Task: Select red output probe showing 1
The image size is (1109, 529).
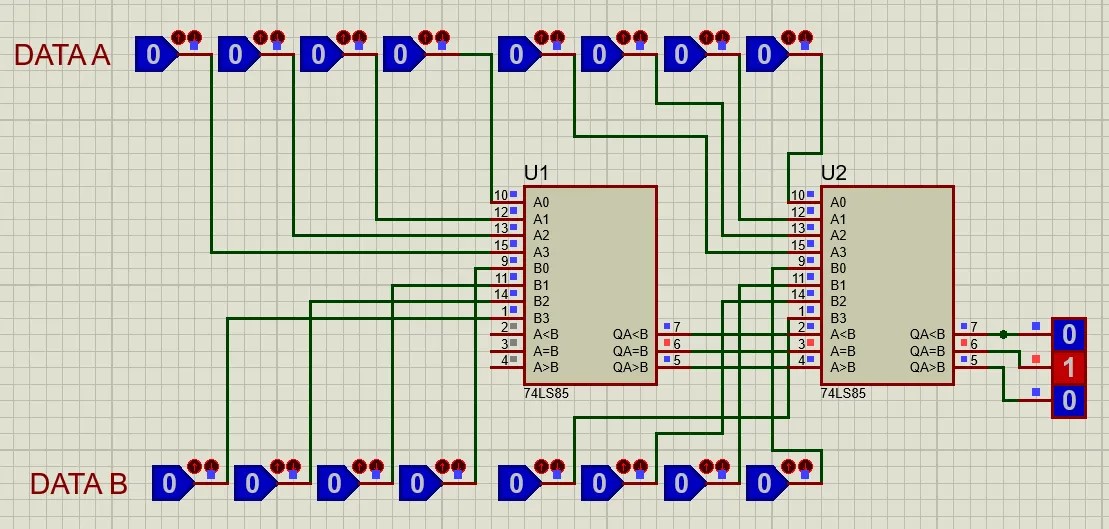Action: pos(1069,368)
